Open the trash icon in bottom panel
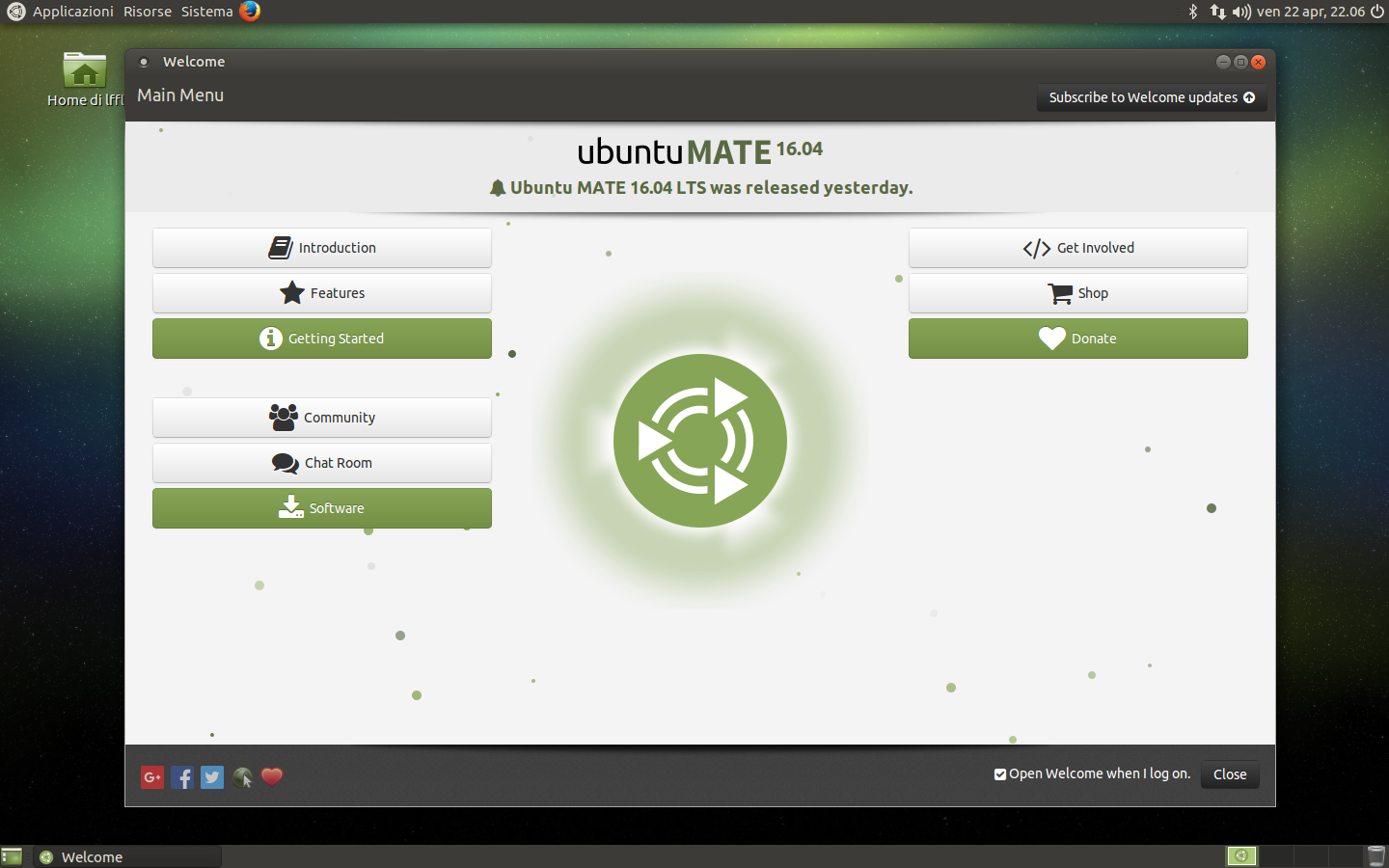The height and width of the screenshot is (868, 1389). pyautogui.click(x=1376, y=856)
